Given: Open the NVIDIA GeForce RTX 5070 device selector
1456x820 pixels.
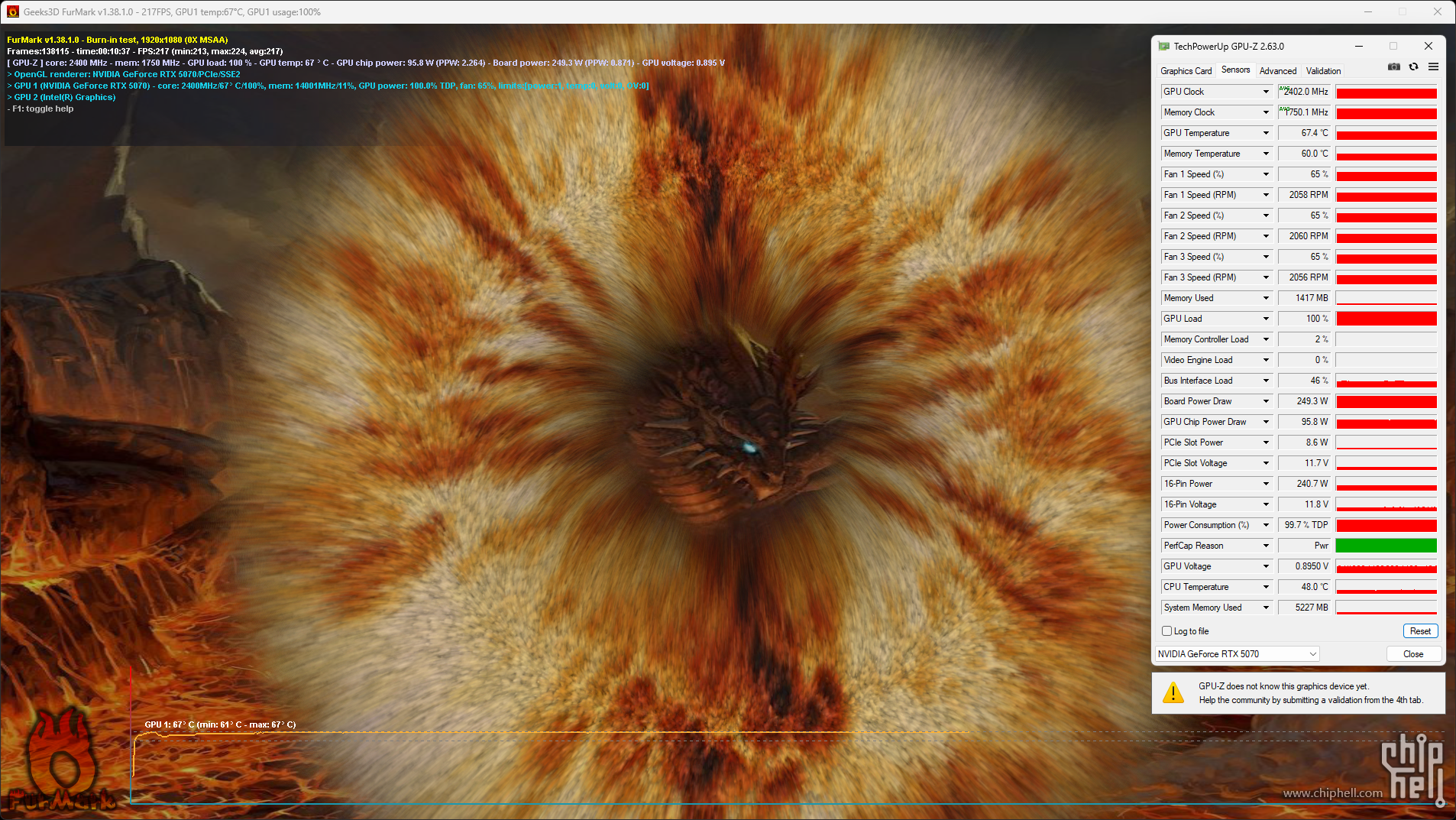Looking at the screenshot, I should pos(1237,654).
